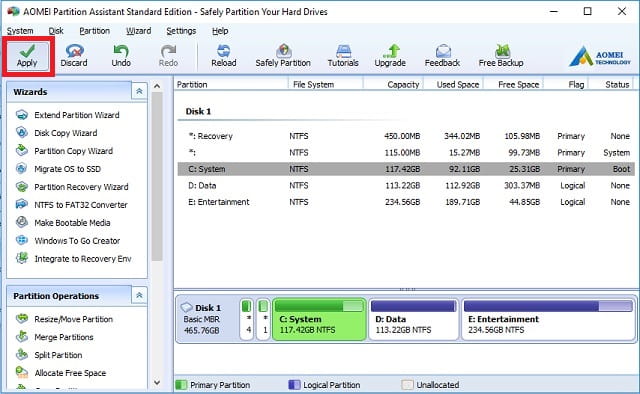This screenshot has width=640, height=394.
Task: Click the Disk 1 heading in the list
Action: (x=198, y=111)
